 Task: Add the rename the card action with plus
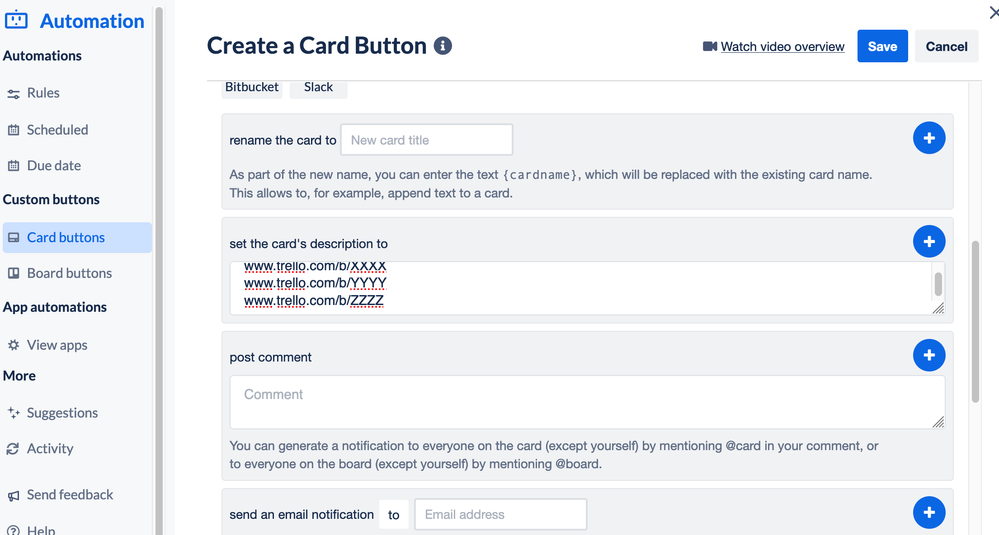coord(929,138)
